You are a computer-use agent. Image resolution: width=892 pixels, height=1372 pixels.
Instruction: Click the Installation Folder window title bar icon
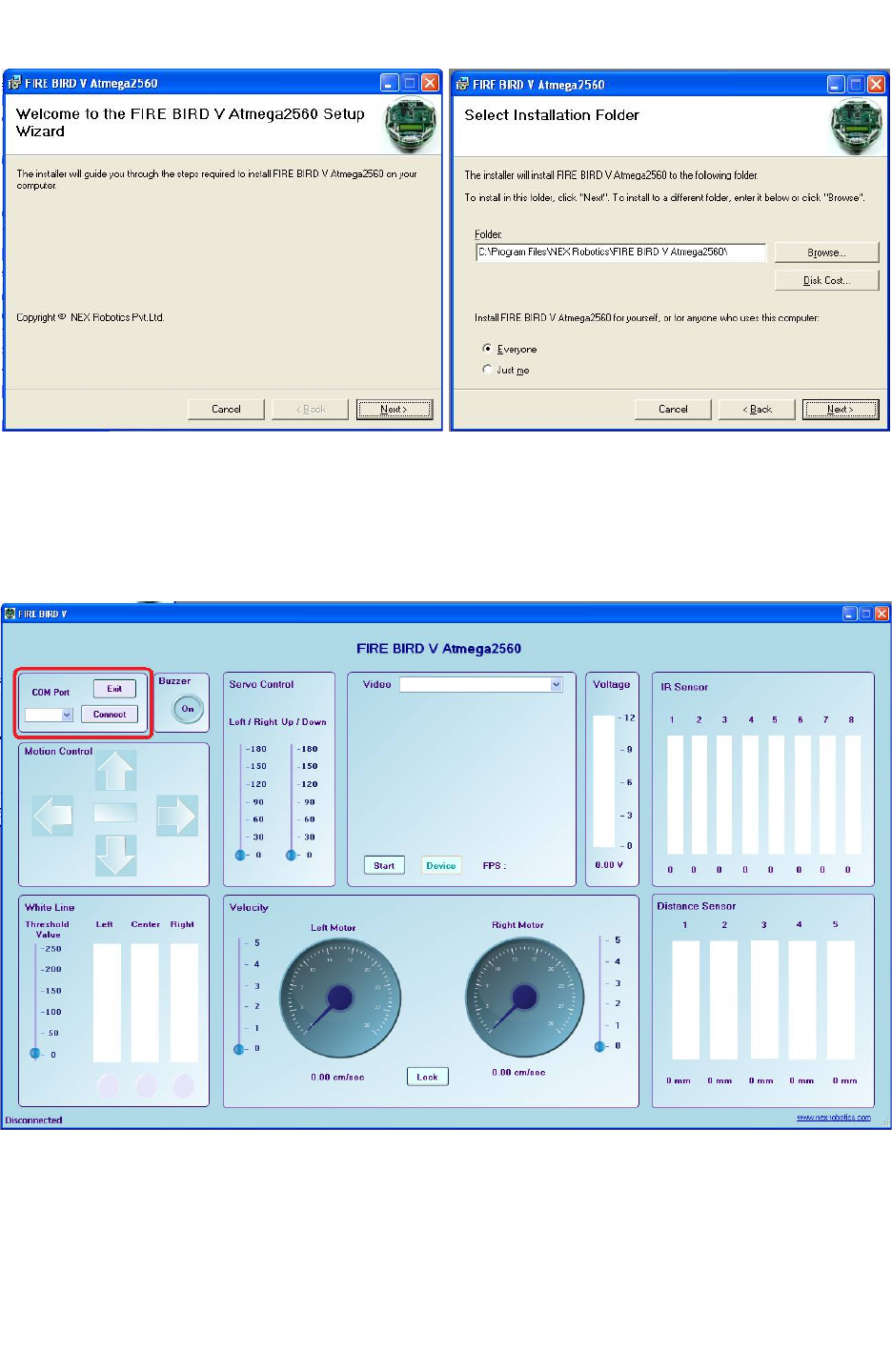click(462, 84)
